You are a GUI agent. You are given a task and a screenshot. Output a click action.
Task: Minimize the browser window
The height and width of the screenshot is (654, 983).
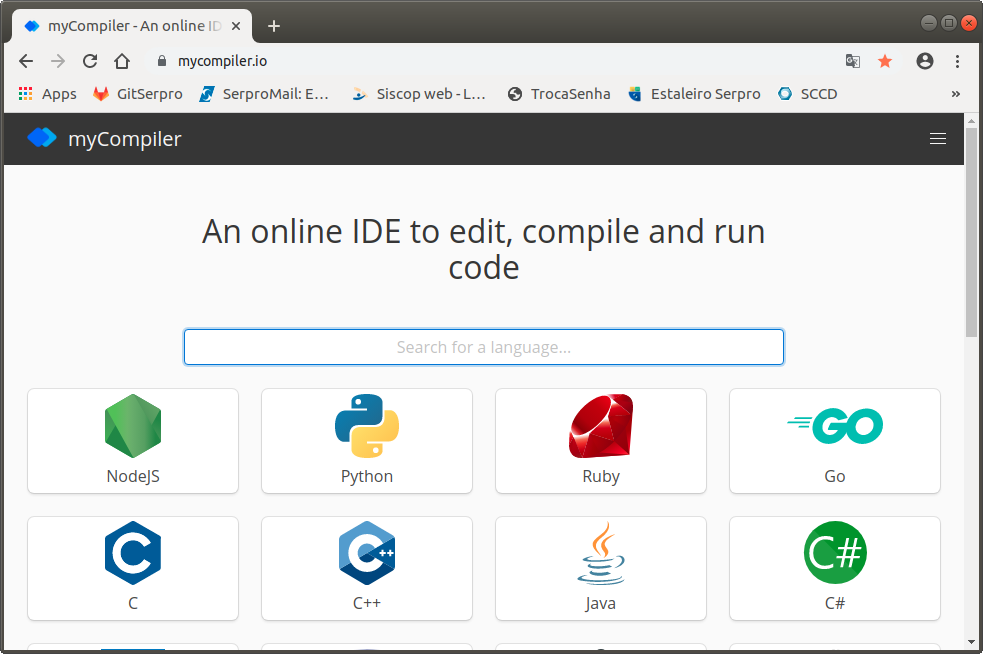[x=928, y=23]
